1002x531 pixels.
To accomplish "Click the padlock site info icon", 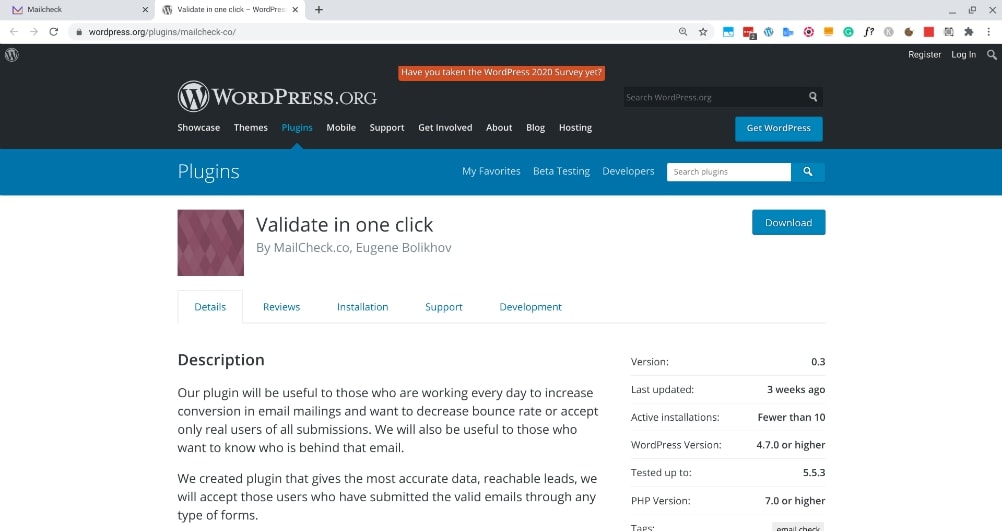I will click(79, 32).
